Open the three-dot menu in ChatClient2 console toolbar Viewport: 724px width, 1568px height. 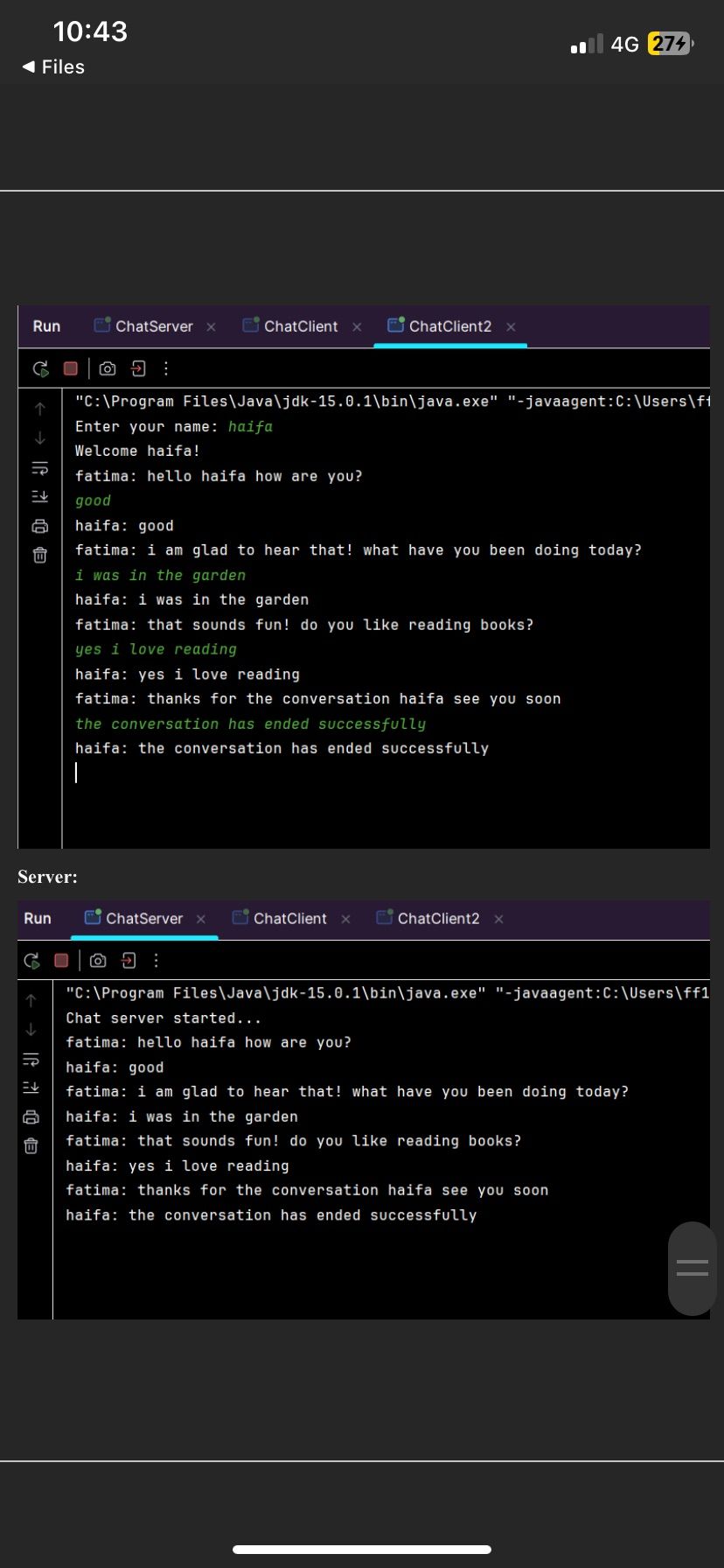pos(166,368)
